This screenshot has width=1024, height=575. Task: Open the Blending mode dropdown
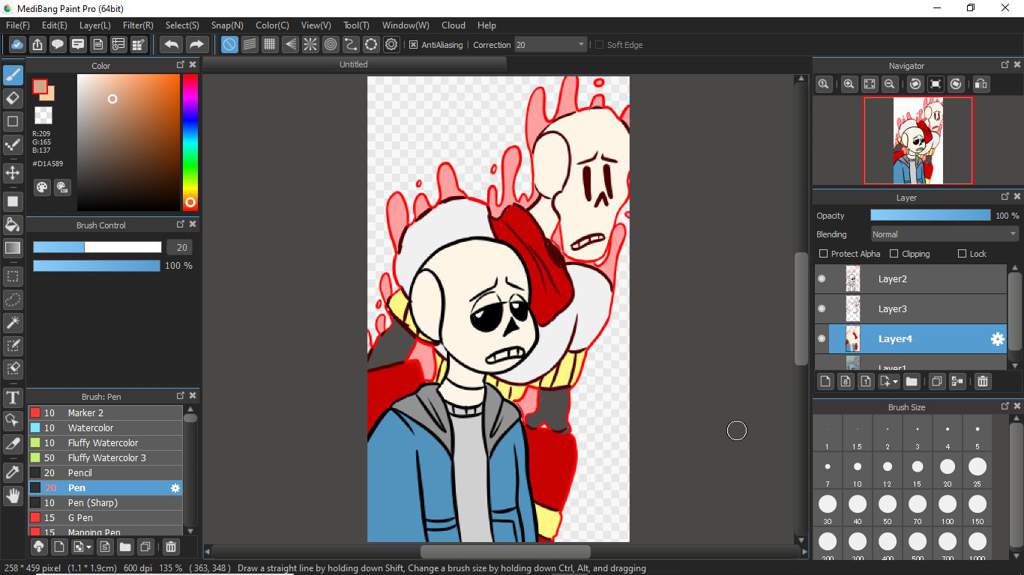pos(944,235)
